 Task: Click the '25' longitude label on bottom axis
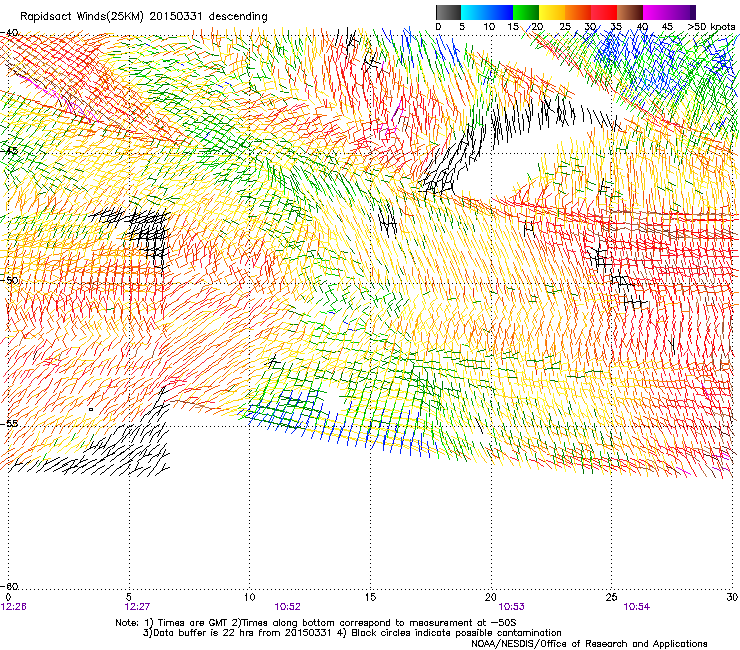point(611,597)
